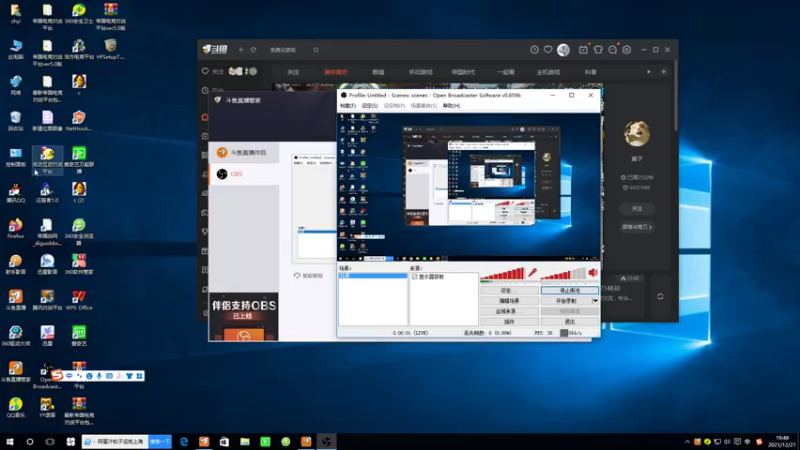The height and width of the screenshot is (450, 800).
Task: Click the 编辑场景 button in OBS
Action: coord(509,301)
